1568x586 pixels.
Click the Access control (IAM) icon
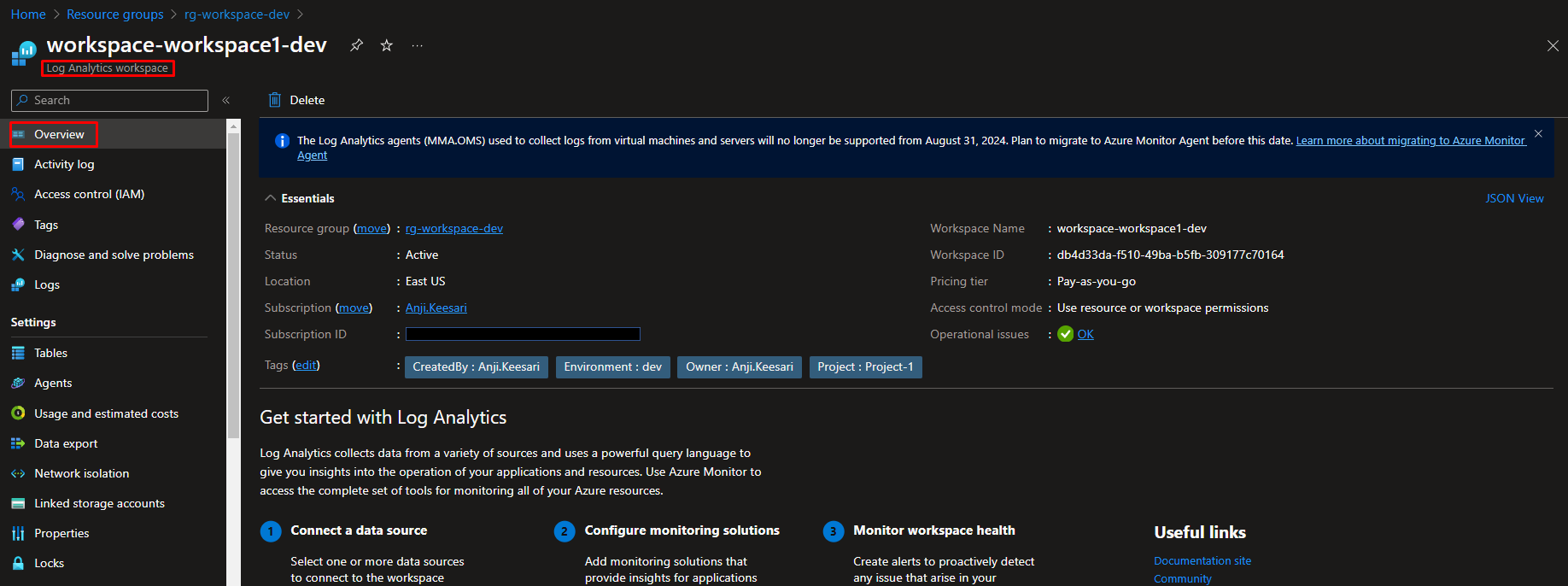pyautogui.click(x=18, y=194)
